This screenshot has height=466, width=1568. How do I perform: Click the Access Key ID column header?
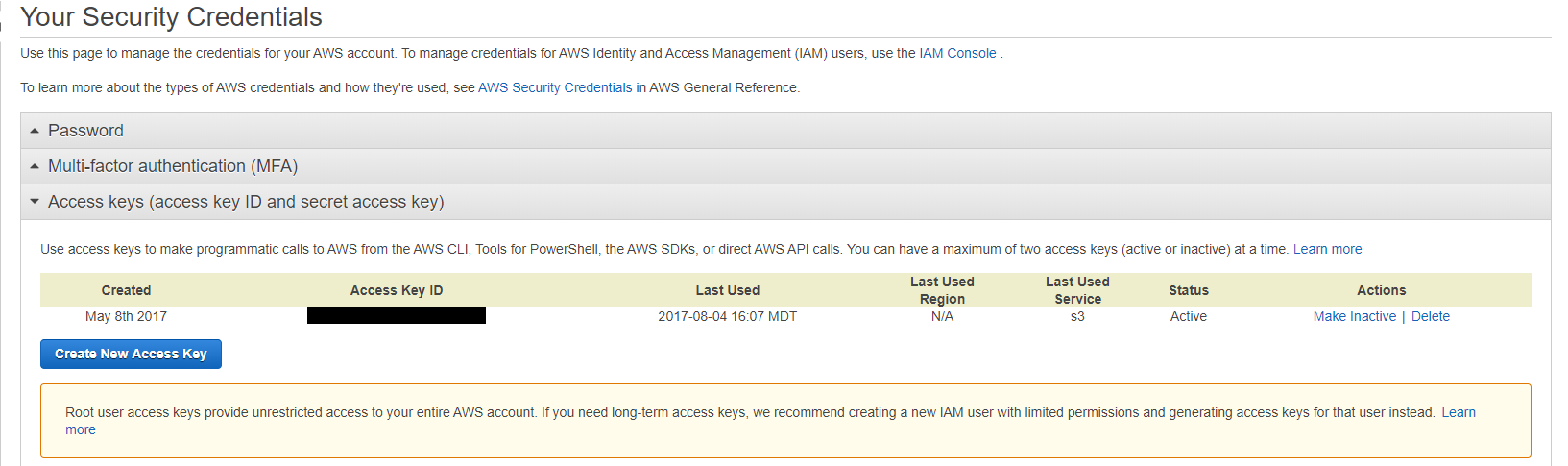pos(396,290)
